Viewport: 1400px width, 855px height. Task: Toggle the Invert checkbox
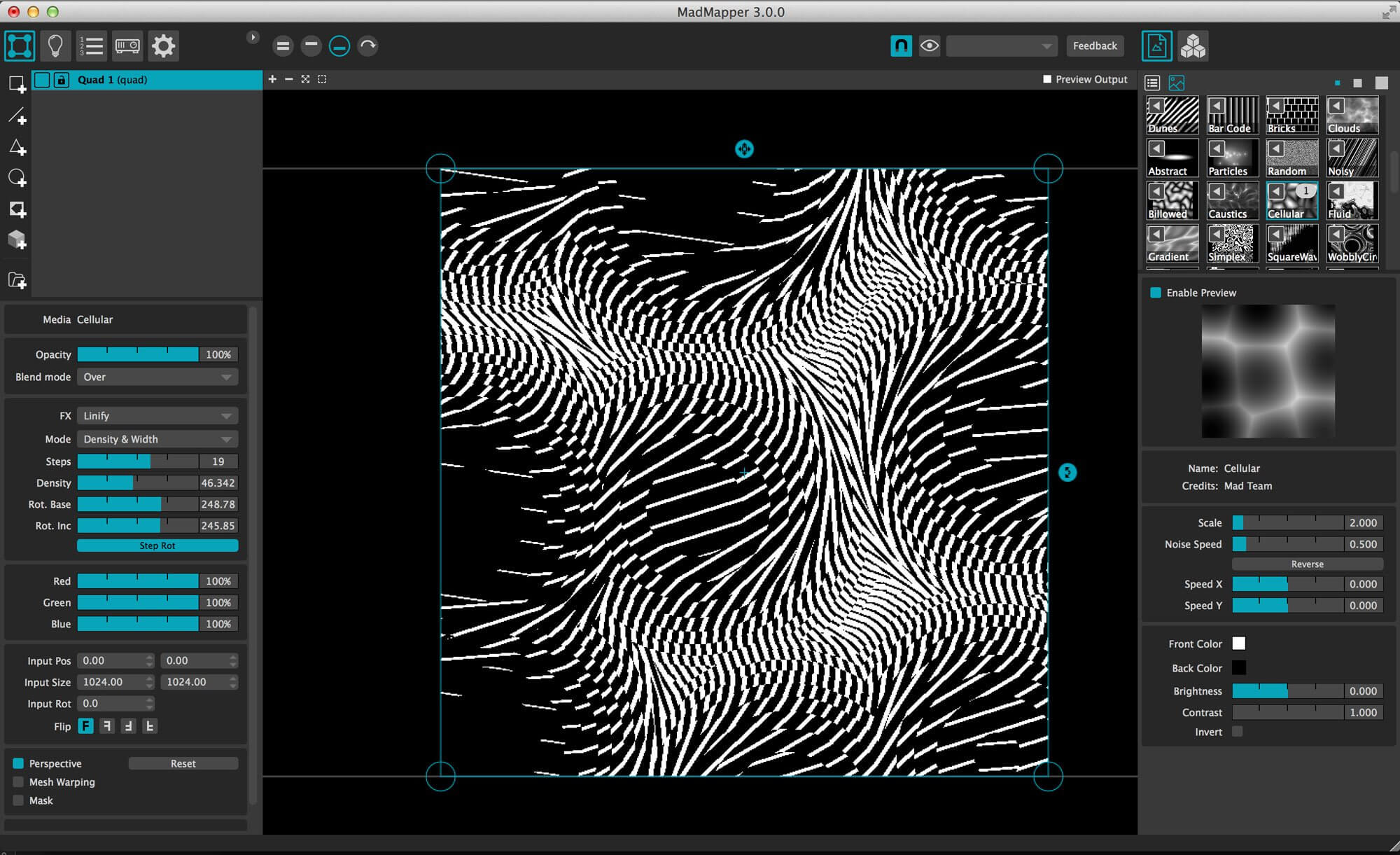pyautogui.click(x=1238, y=732)
